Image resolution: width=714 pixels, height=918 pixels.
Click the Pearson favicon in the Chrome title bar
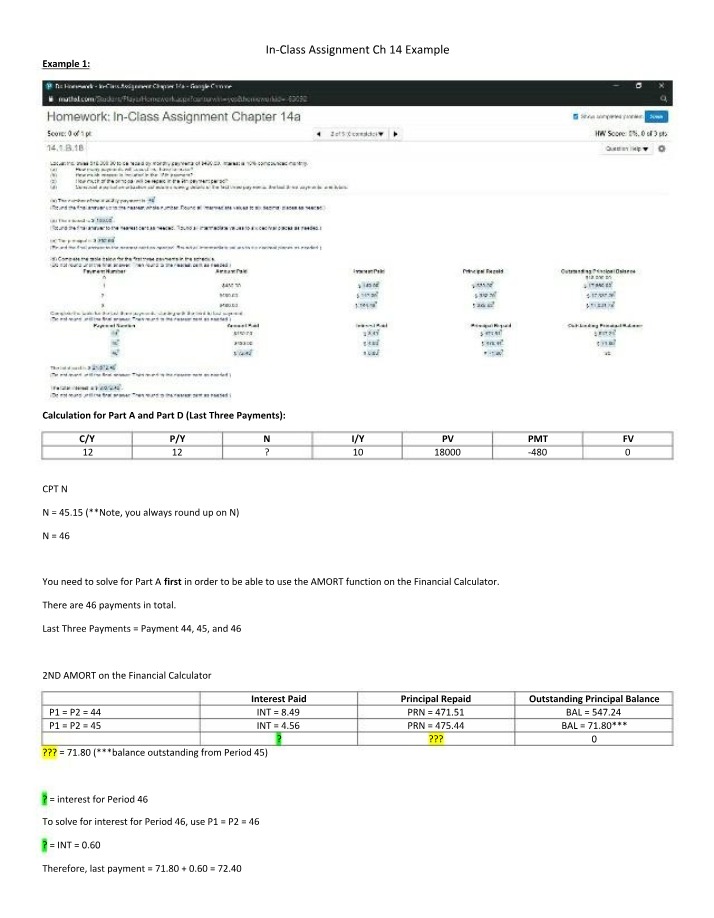(49, 86)
